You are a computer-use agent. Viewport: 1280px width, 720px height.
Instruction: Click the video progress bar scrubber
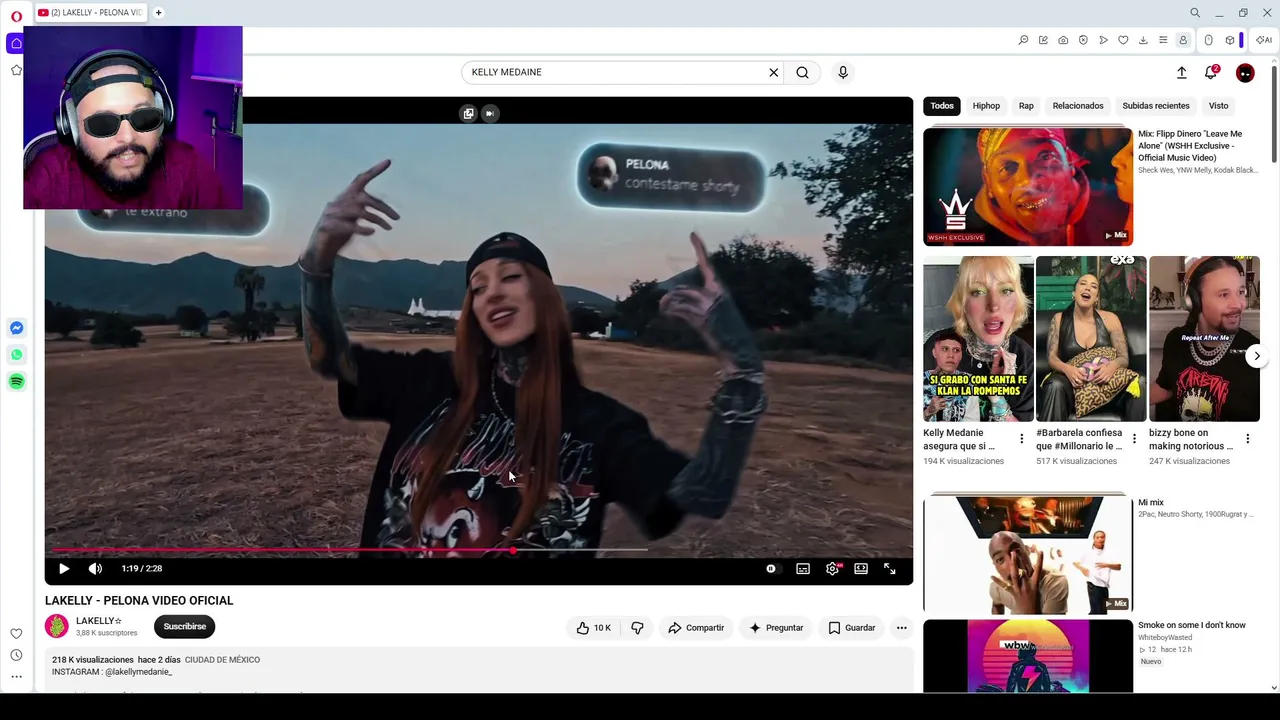pyautogui.click(x=513, y=550)
